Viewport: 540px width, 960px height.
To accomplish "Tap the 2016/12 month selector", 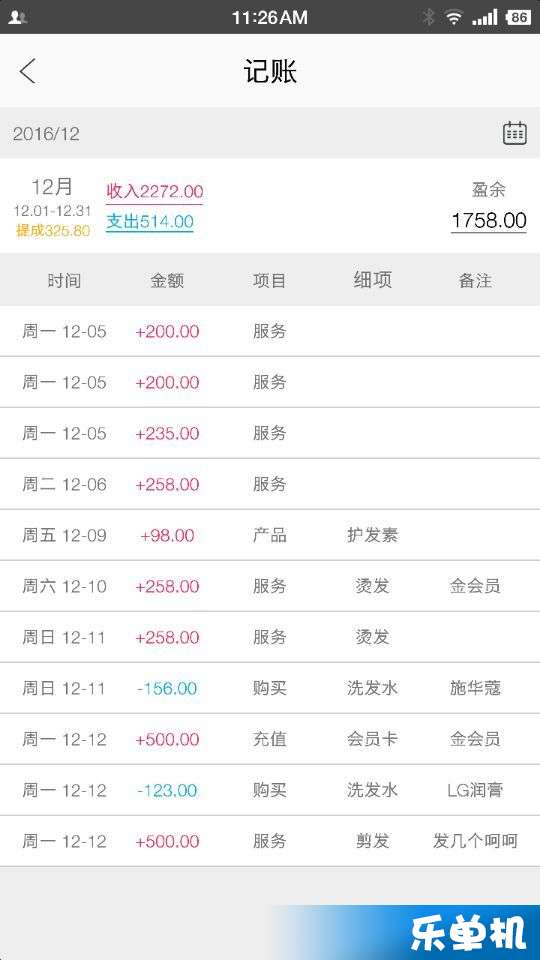I will click(x=47, y=133).
